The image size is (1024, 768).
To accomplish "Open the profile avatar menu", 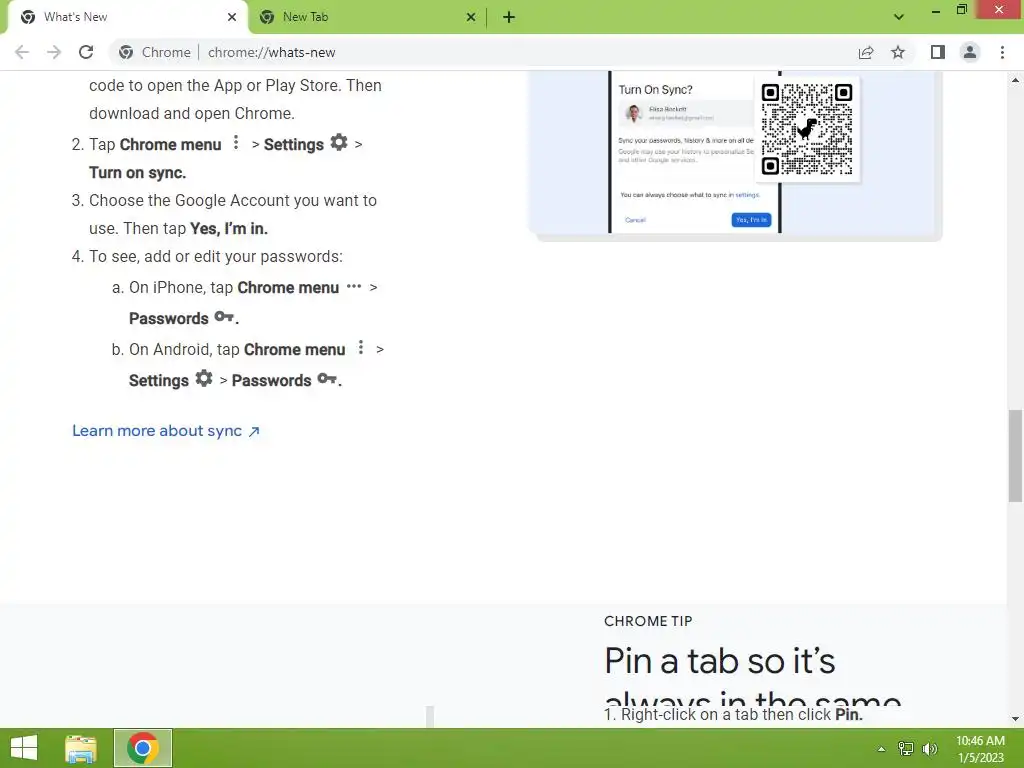I will coord(970,52).
